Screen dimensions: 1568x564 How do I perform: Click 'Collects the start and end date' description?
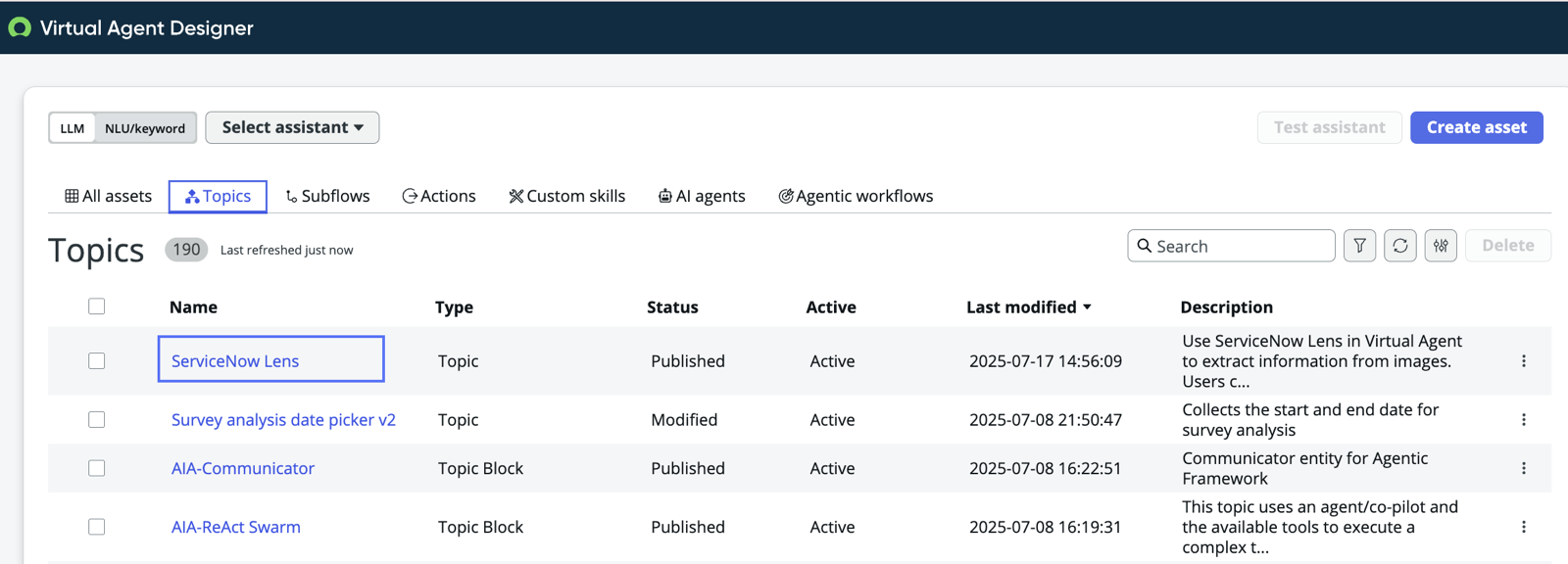pos(1310,420)
